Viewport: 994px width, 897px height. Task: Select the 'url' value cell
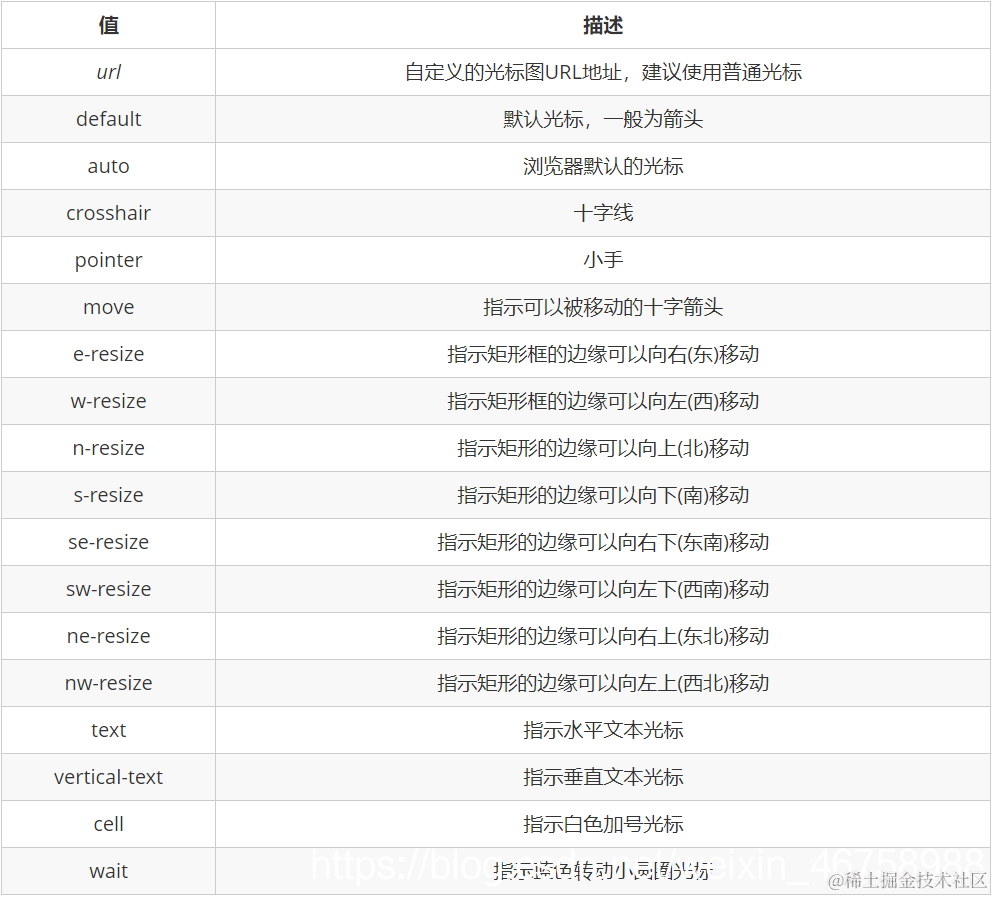(108, 72)
